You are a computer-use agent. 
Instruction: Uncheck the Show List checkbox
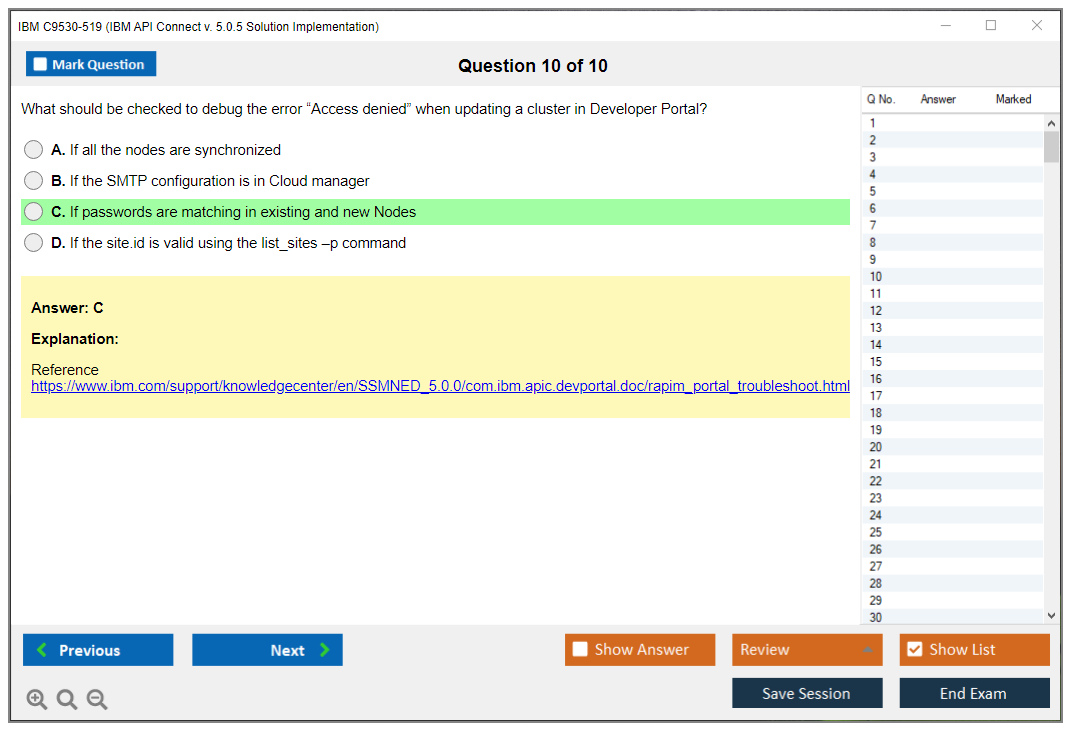[914, 650]
